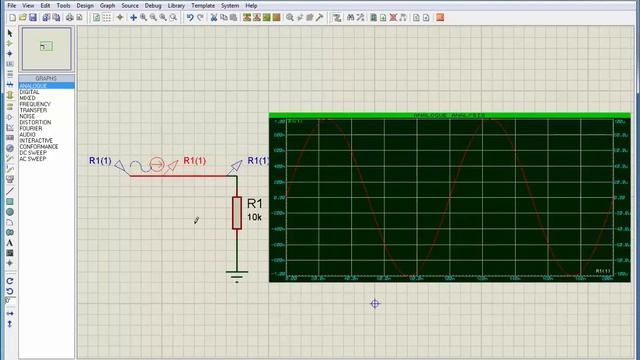Open the Edit menu

point(45,6)
